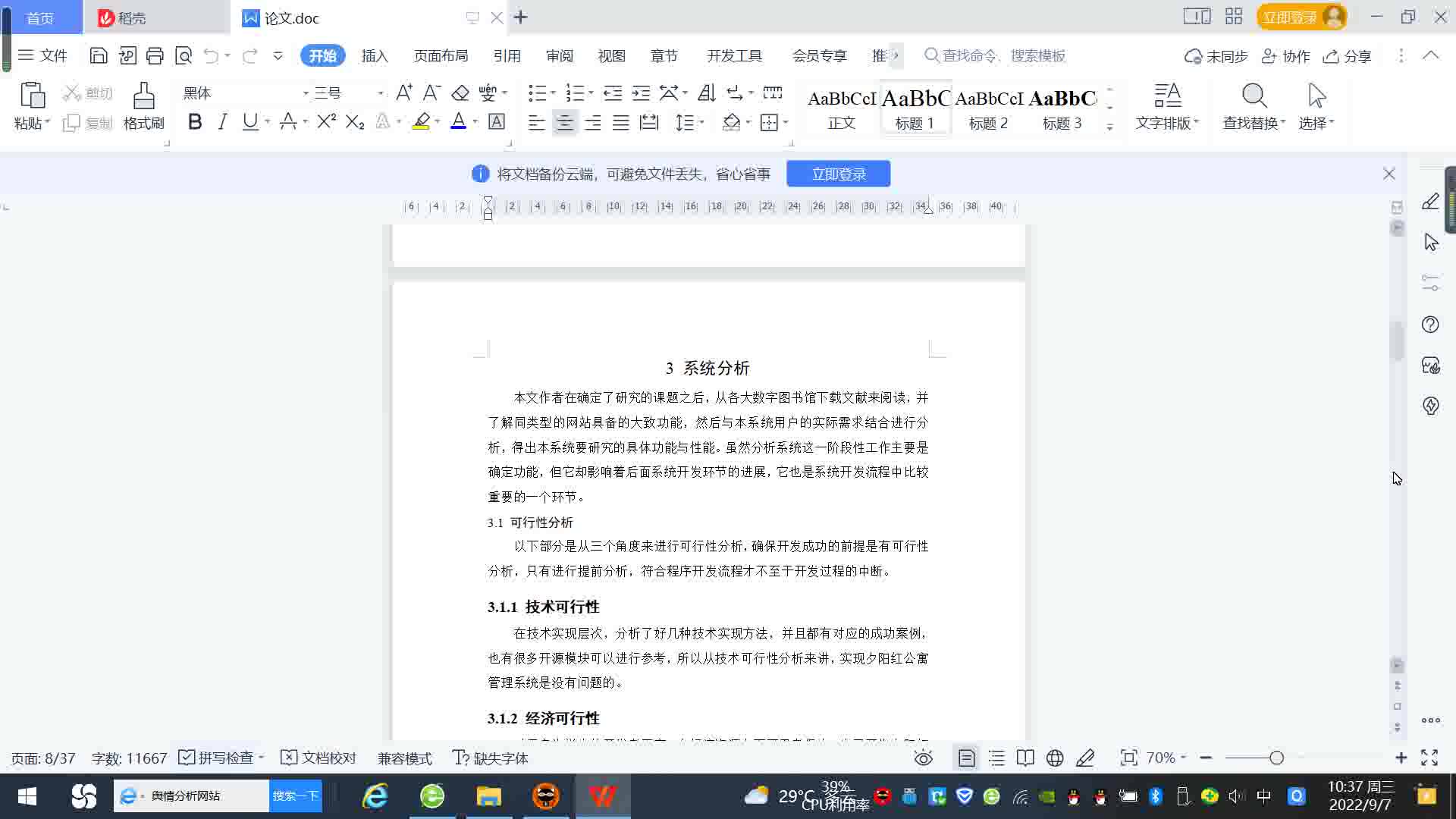The width and height of the screenshot is (1456, 819).
Task: Enter full screen mode icon
Action: coord(1429,758)
